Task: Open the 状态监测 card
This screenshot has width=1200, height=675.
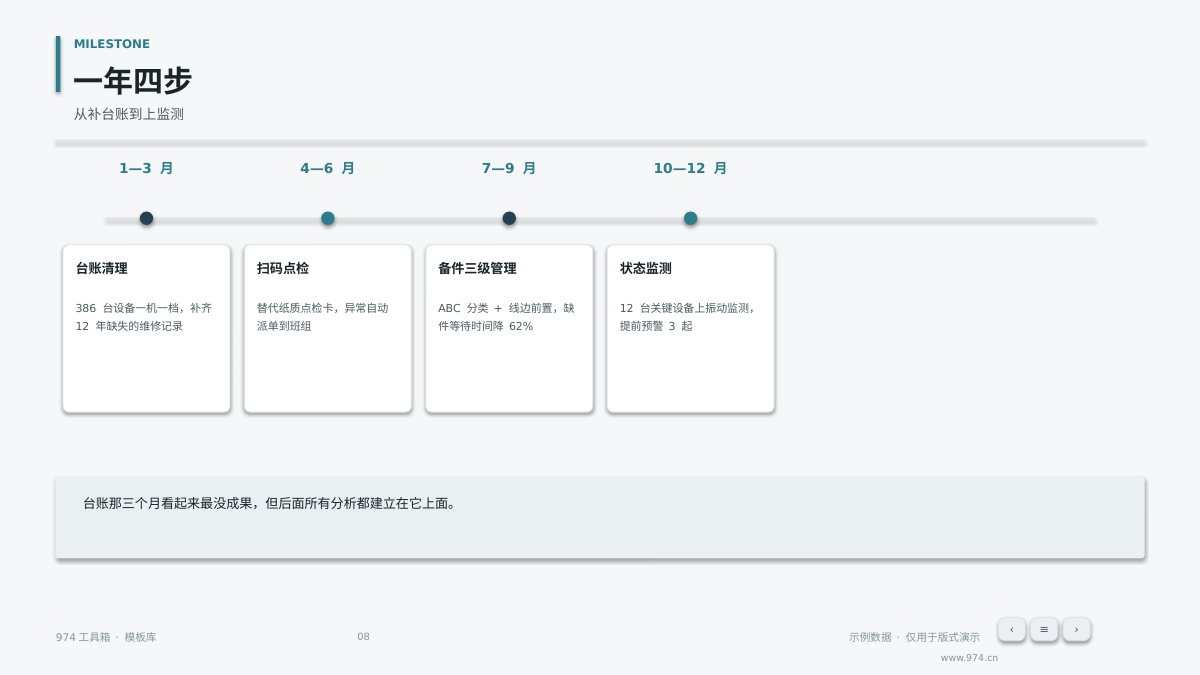Action: pos(690,328)
